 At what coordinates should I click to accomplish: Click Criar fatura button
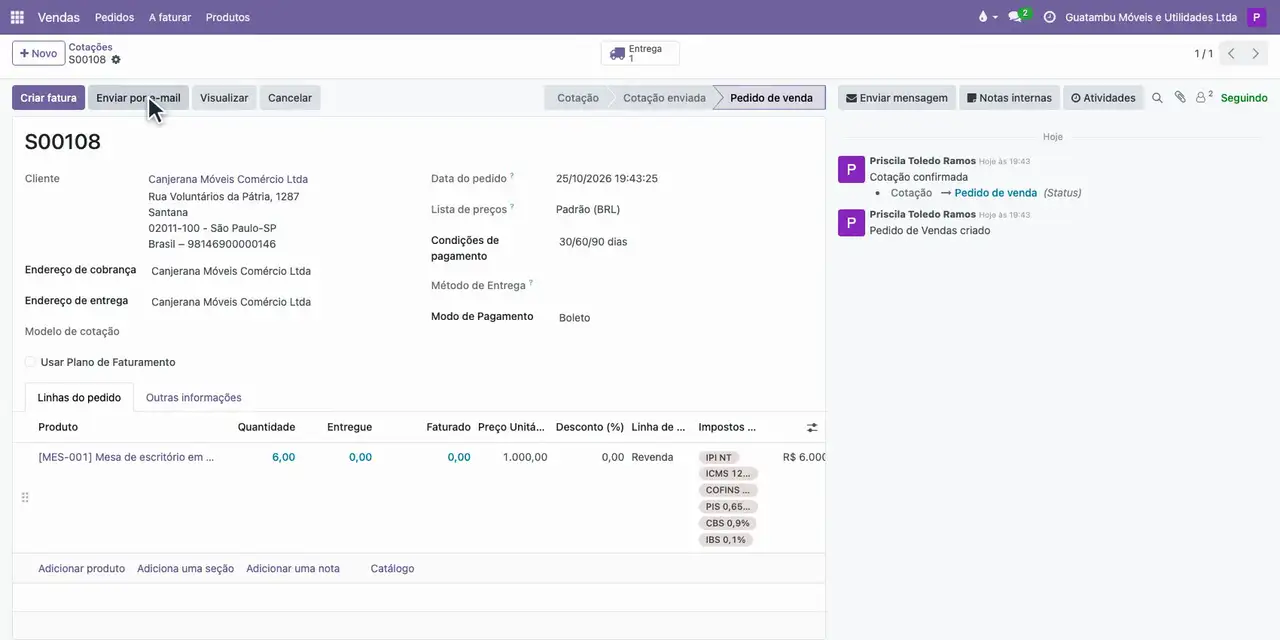[x=48, y=98]
